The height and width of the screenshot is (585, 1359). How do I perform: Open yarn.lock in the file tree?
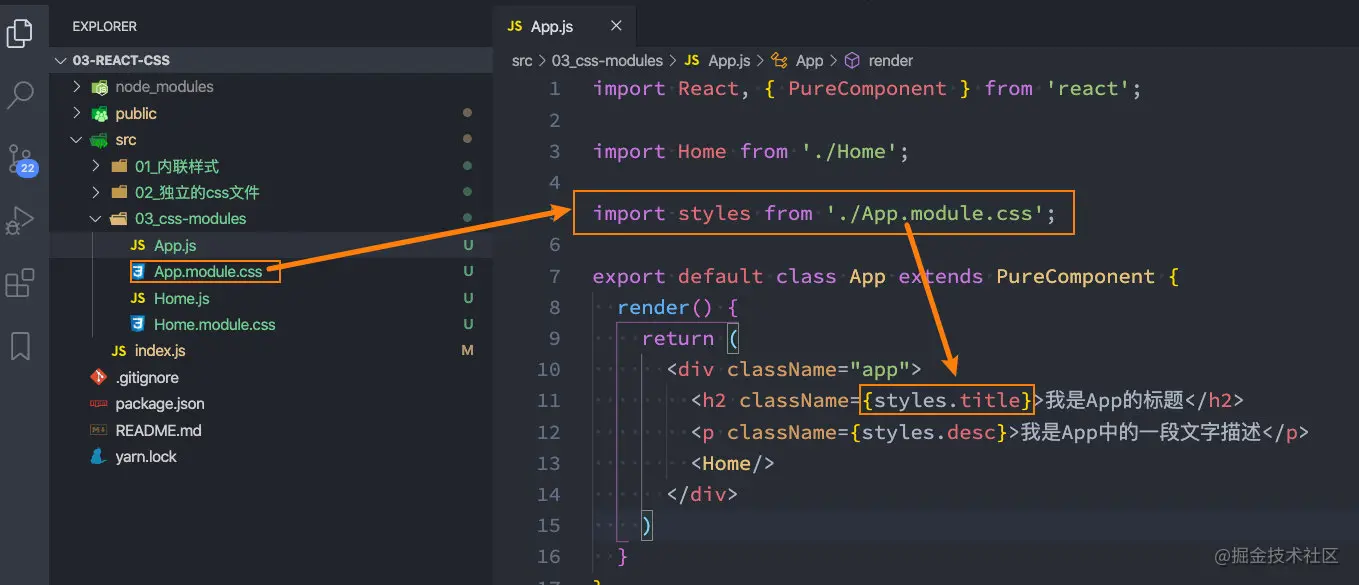pos(146,456)
